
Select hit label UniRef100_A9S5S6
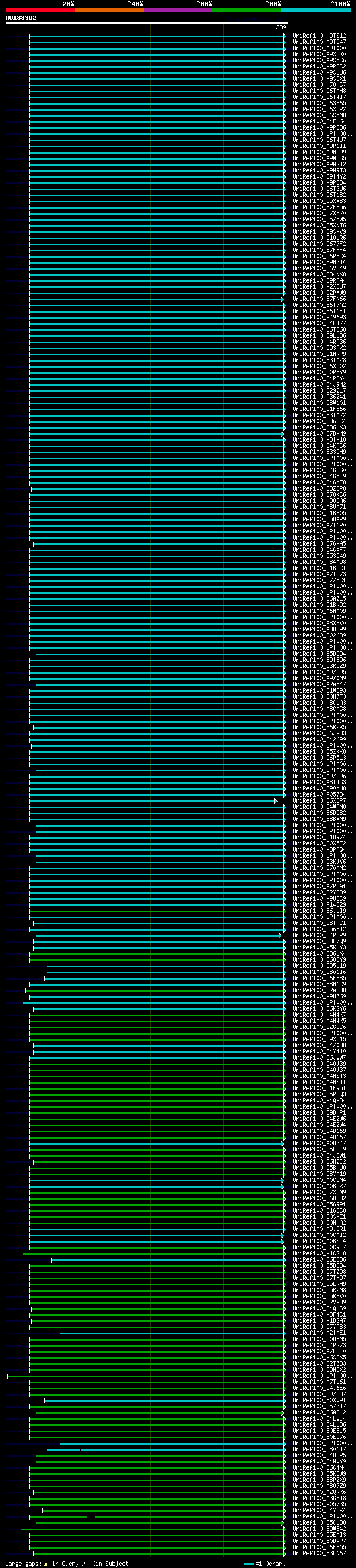pyautogui.click(x=319, y=60)
